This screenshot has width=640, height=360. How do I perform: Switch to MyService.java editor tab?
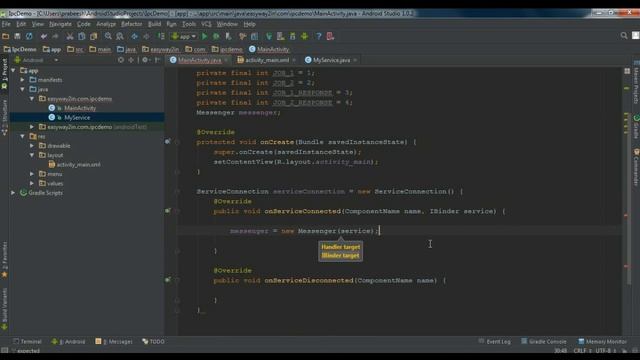pos(331,60)
